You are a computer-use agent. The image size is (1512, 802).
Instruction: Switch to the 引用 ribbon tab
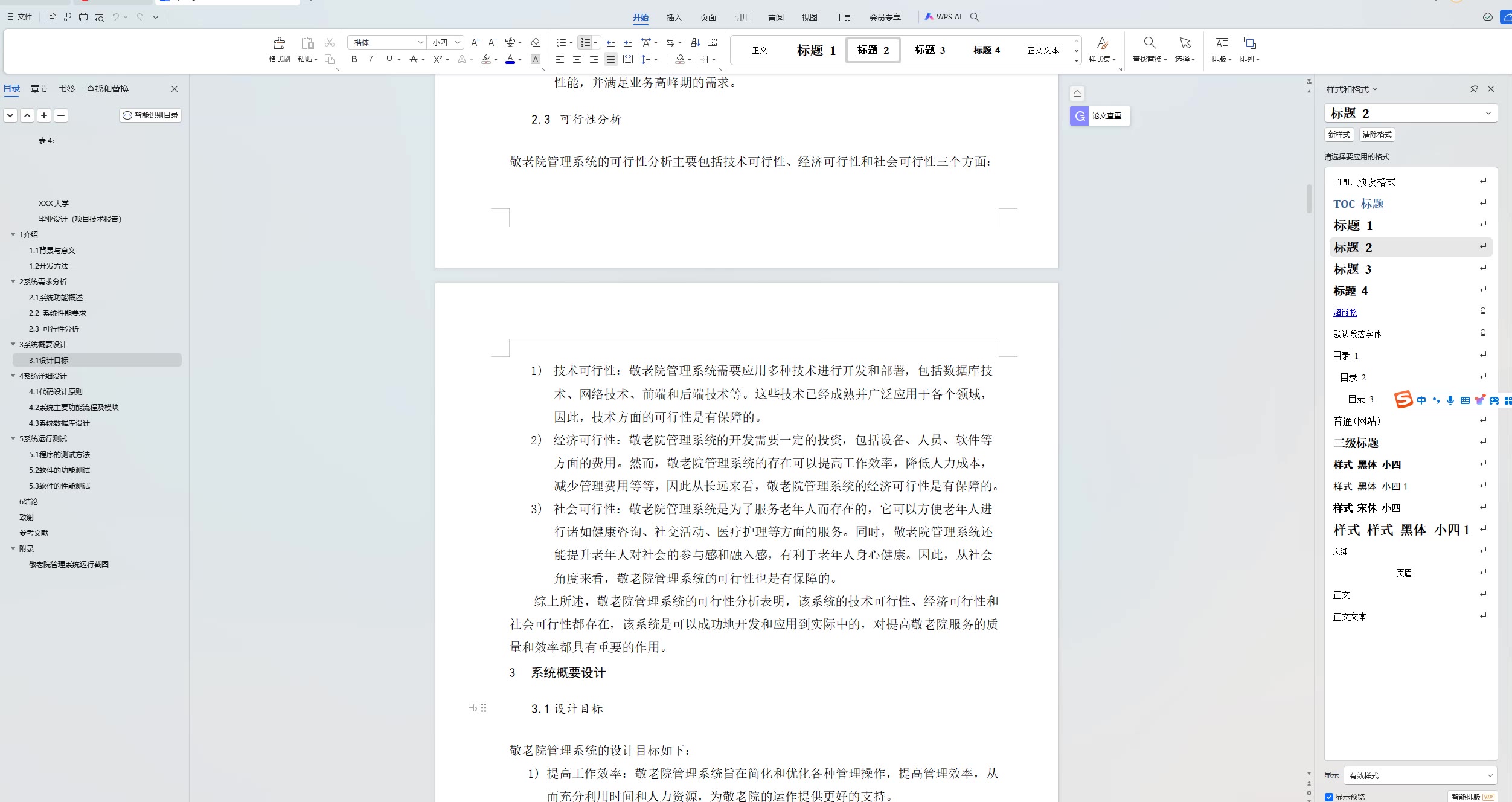[x=742, y=18]
